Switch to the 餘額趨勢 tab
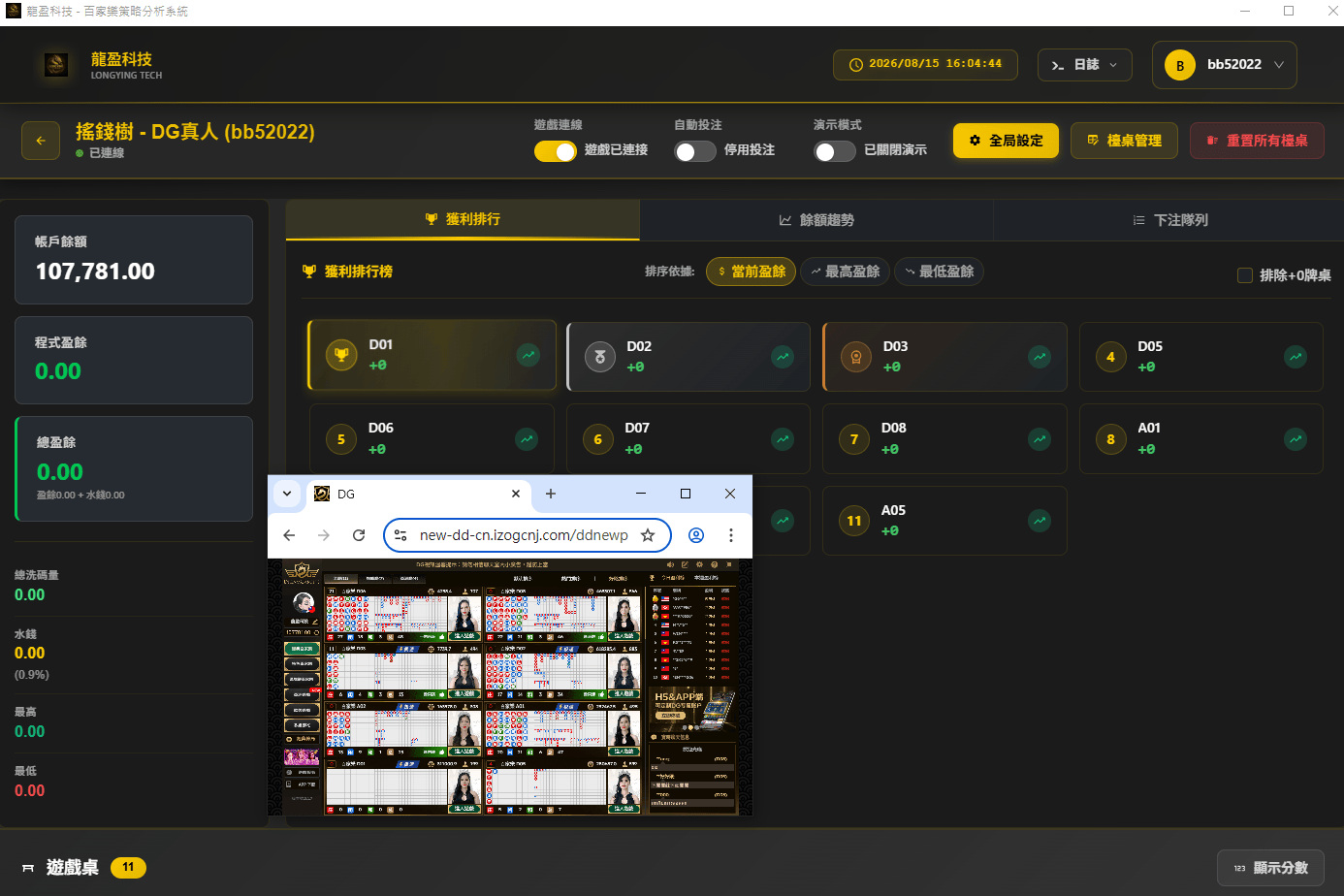Screen dimensions: 1344x896 pos(816,220)
